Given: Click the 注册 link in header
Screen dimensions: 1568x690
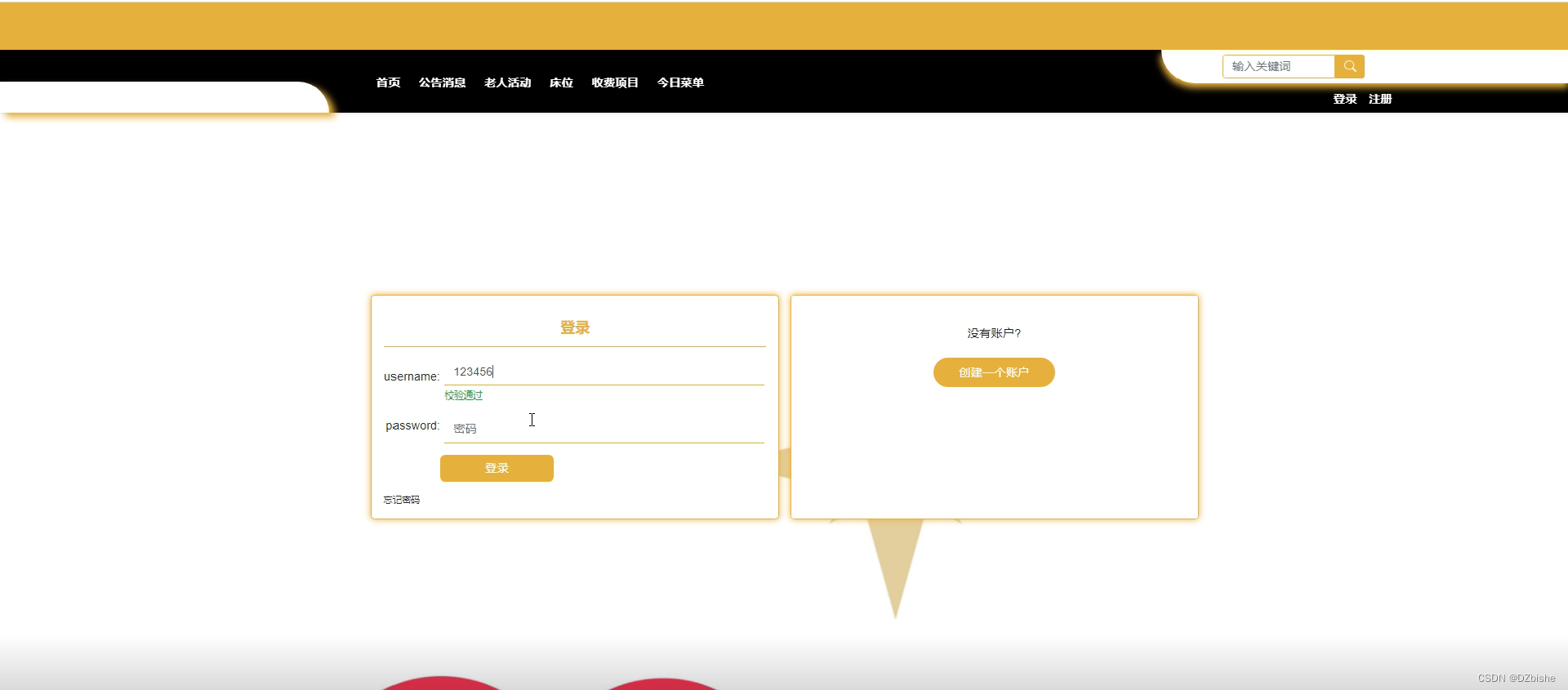Looking at the screenshot, I should click(1380, 99).
